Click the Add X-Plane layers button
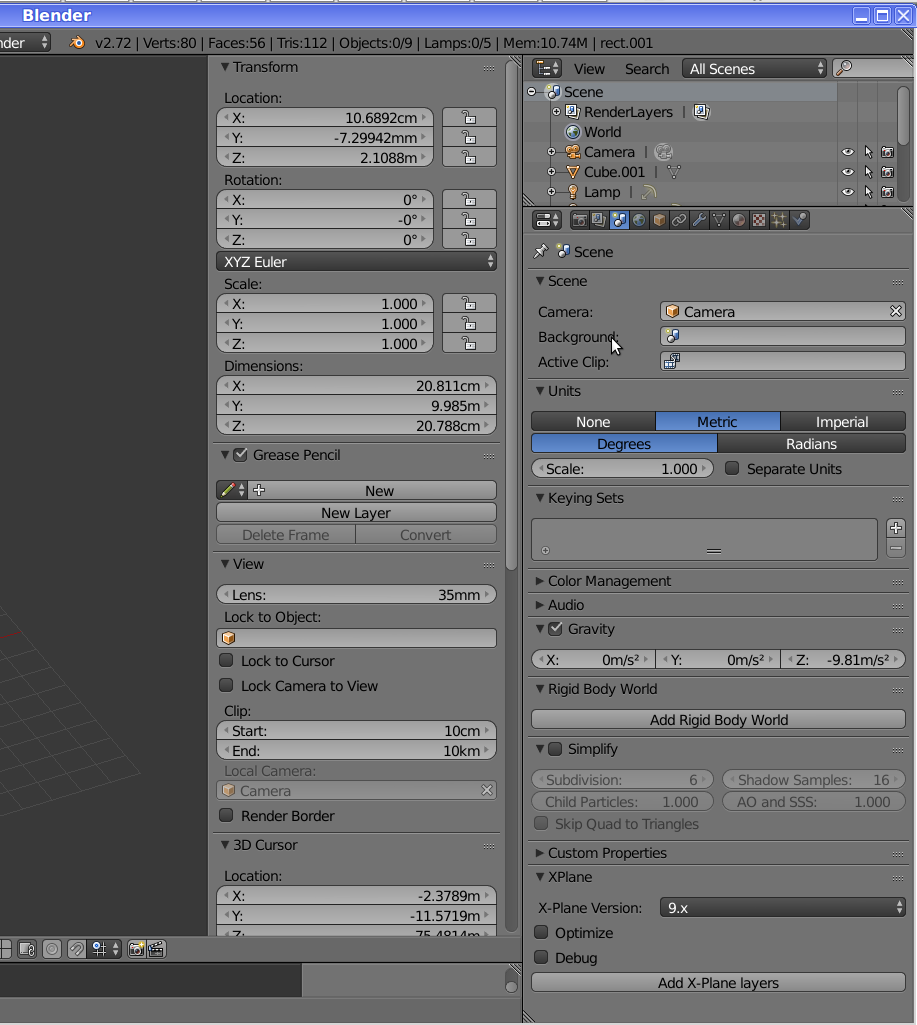The image size is (917, 1025). pyautogui.click(x=718, y=983)
